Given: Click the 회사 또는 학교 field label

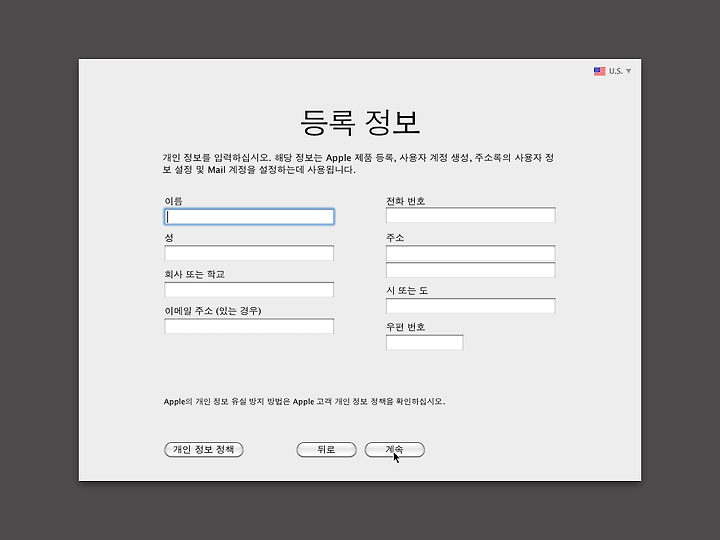Looking at the screenshot, I should pyautogui.click(x=194, y=275).
